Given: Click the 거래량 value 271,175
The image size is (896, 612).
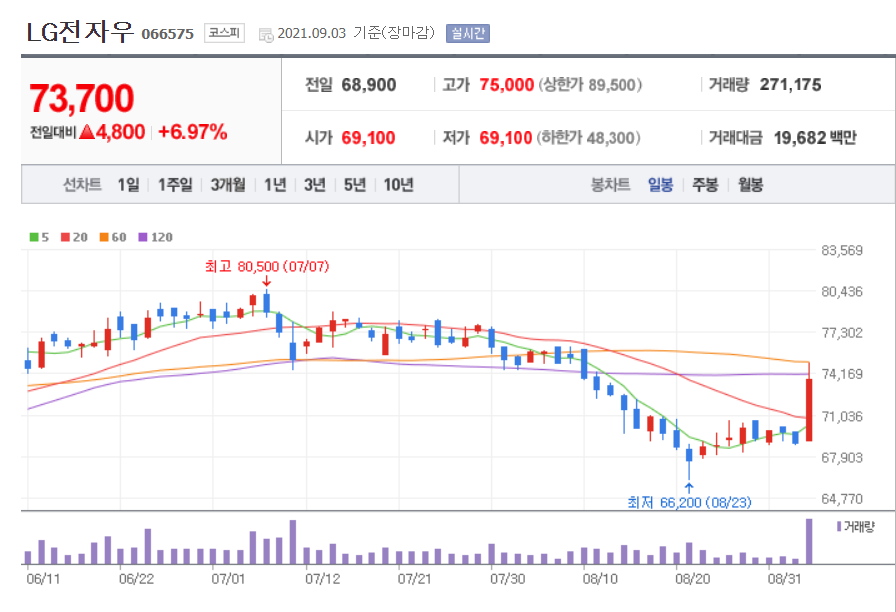Looking at the screenshot, I should (790, 85).
